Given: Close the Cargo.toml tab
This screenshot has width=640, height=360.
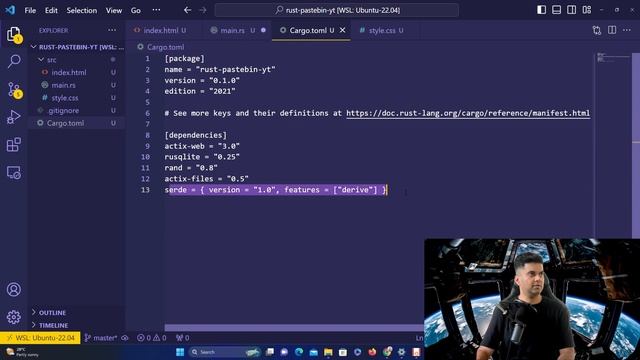Looking at the screenshot, I should (x=342, y=30).
